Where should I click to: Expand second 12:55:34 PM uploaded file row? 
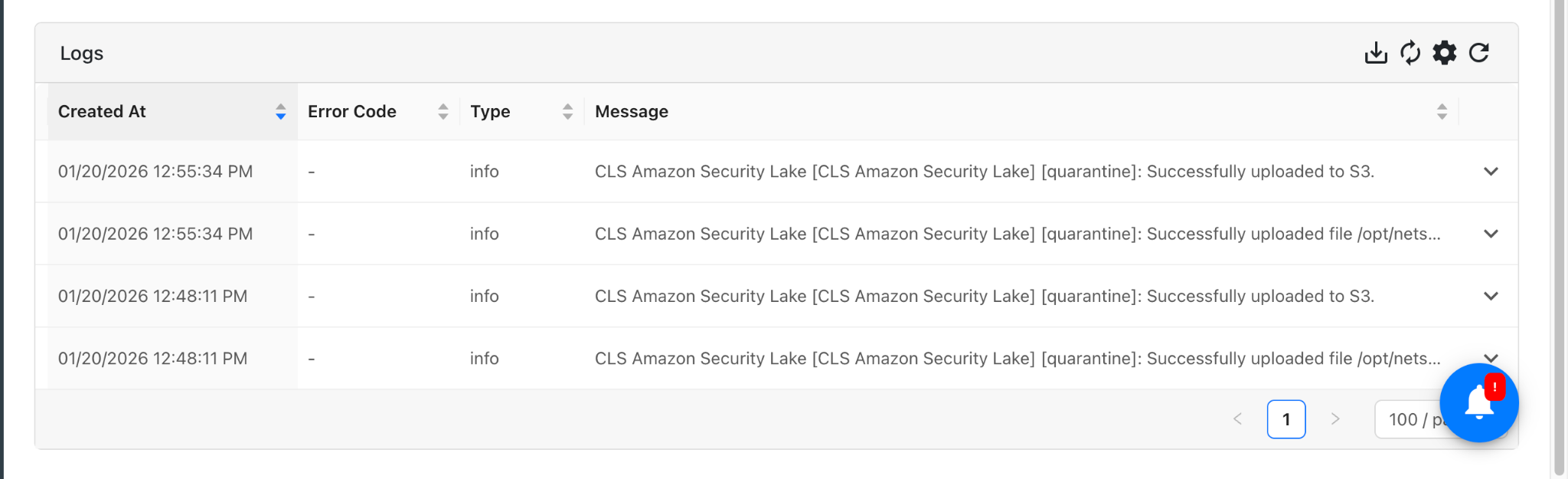pyautogui.click(x=1491, y=234)
